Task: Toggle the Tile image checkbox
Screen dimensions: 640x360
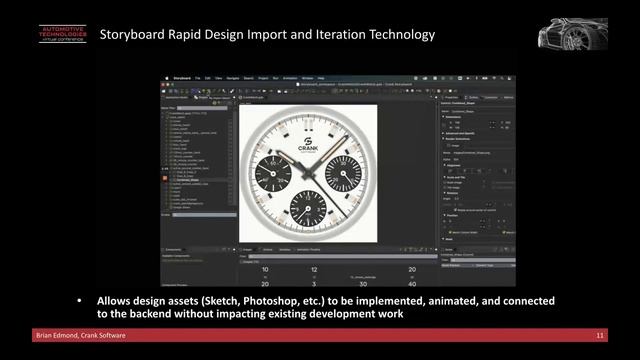Action: (445, 188)
